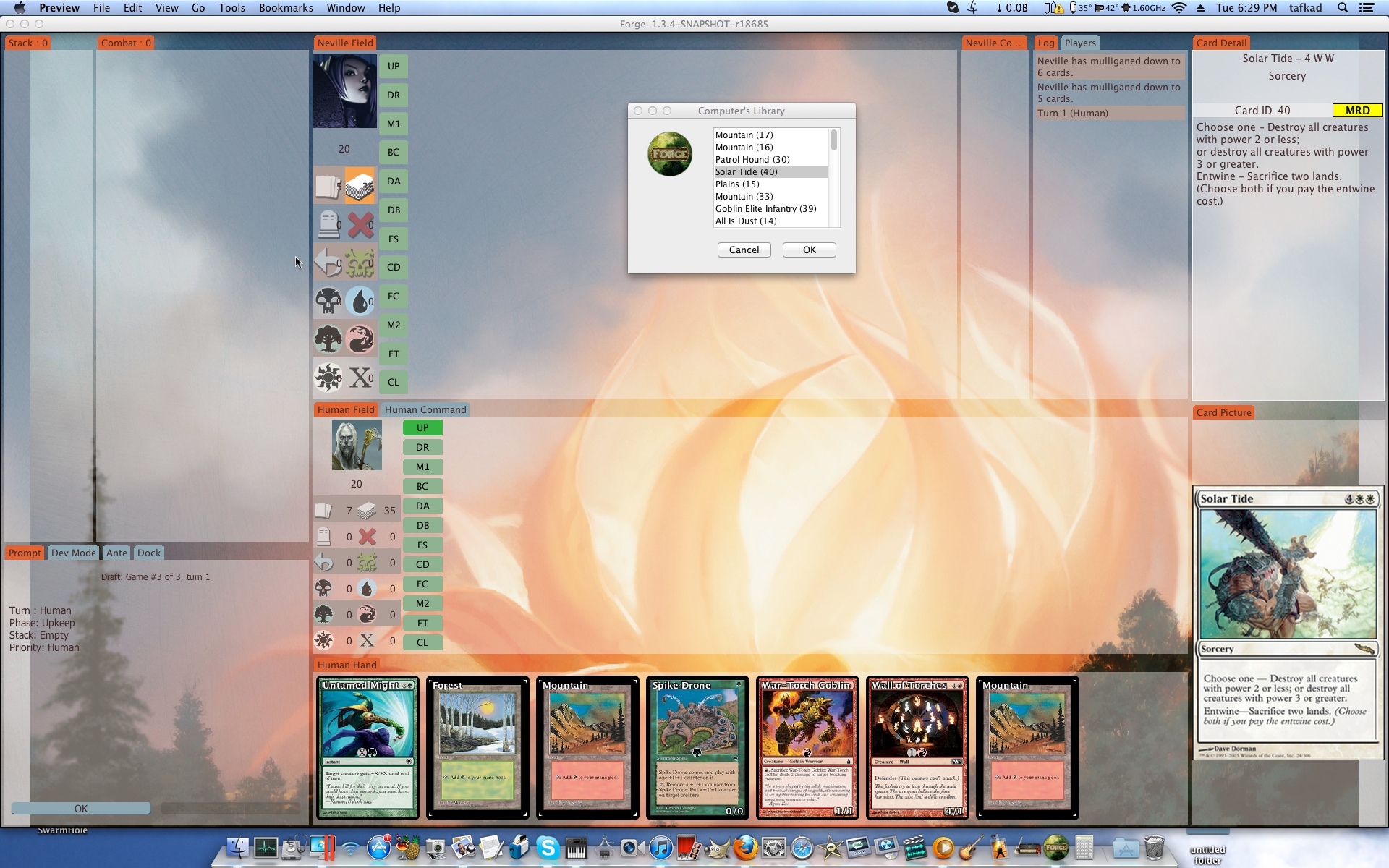The image size is (1389, 868).
Task: Click Human's graveyard tombstone icon
Action: (323, 537)
